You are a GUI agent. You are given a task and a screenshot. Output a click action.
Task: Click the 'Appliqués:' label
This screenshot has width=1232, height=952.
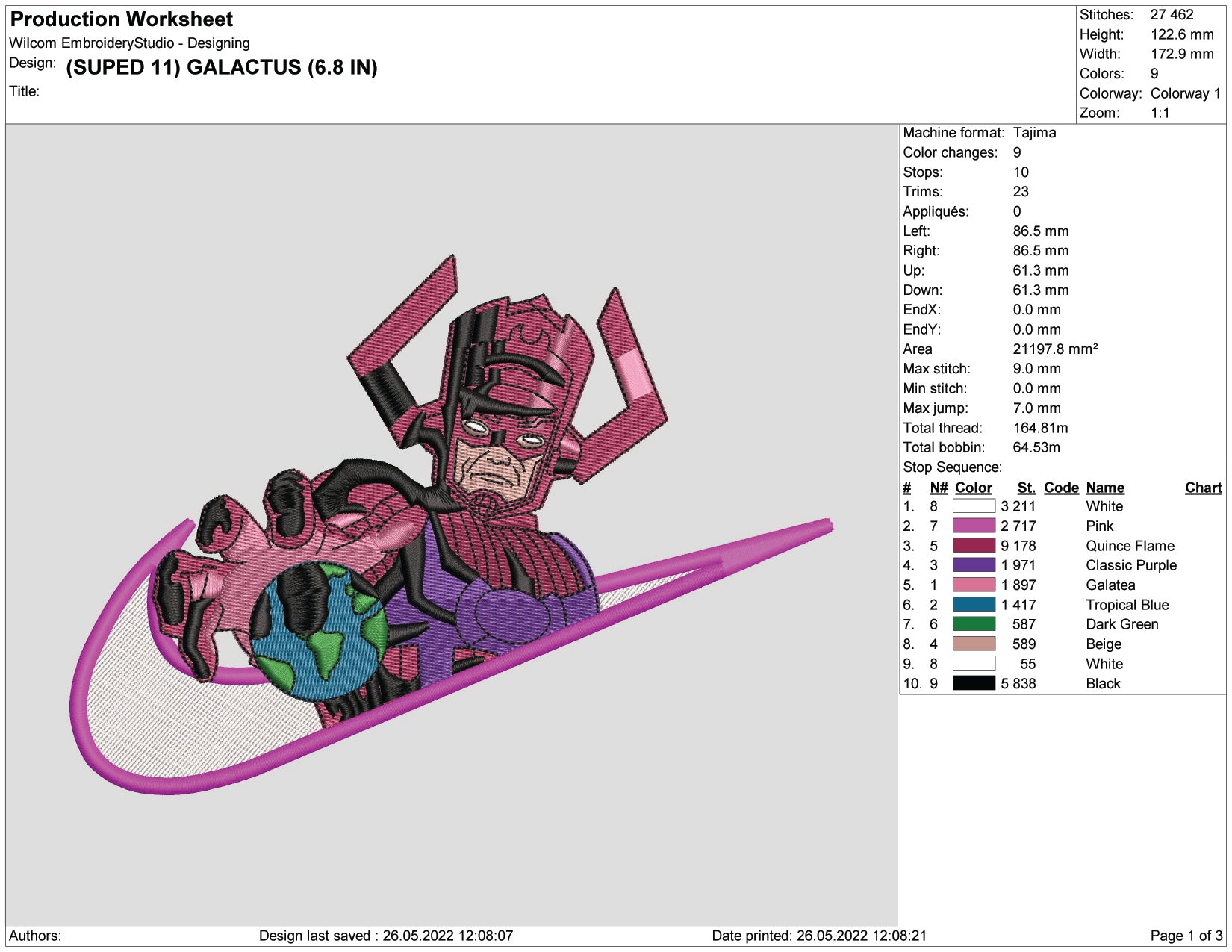click(936, 211)
